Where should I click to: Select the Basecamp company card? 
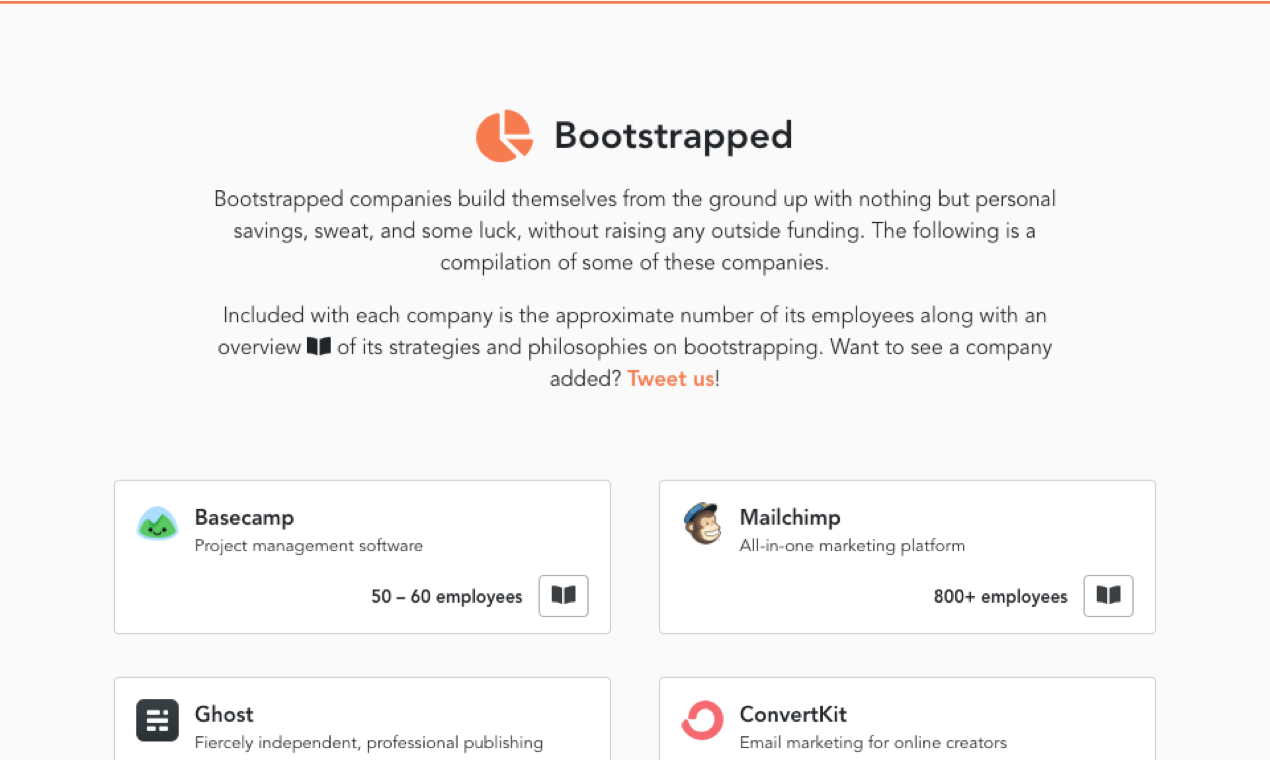(362, 556)
